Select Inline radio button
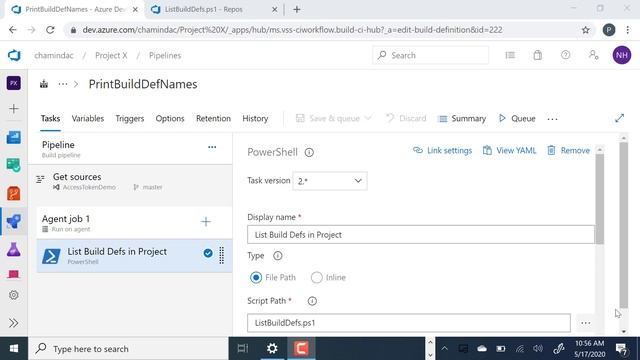The height and width of the screenshot is (360, 640). [x=316, y=278]
